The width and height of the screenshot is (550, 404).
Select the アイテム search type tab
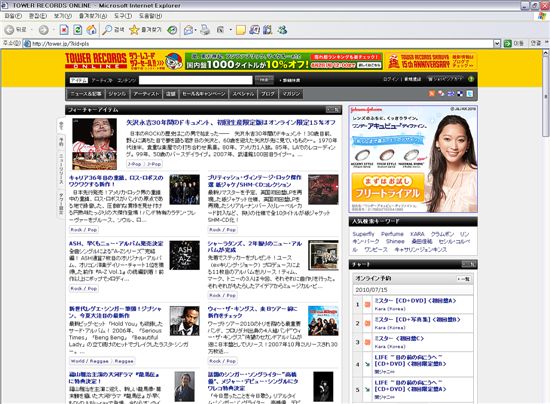coord(79,80)
